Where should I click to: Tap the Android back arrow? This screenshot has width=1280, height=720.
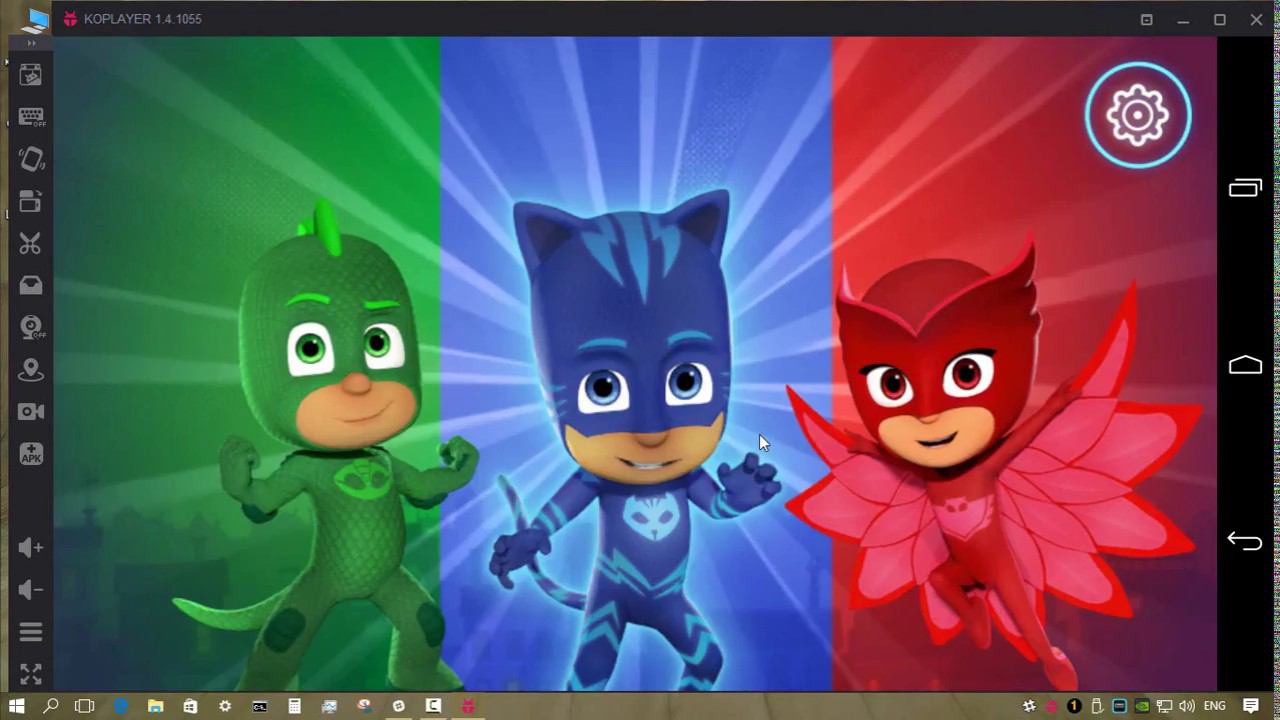click(x=1245, y=541)
